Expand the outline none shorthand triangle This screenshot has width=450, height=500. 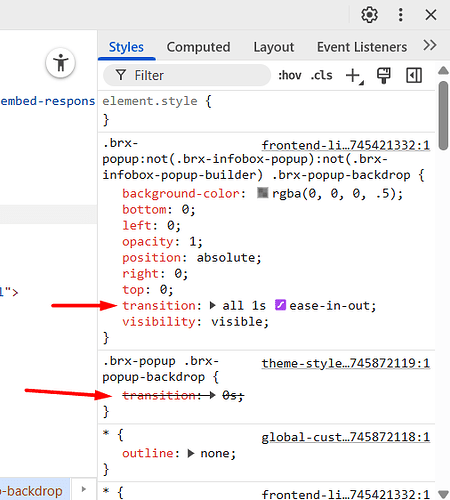(191, 453)
